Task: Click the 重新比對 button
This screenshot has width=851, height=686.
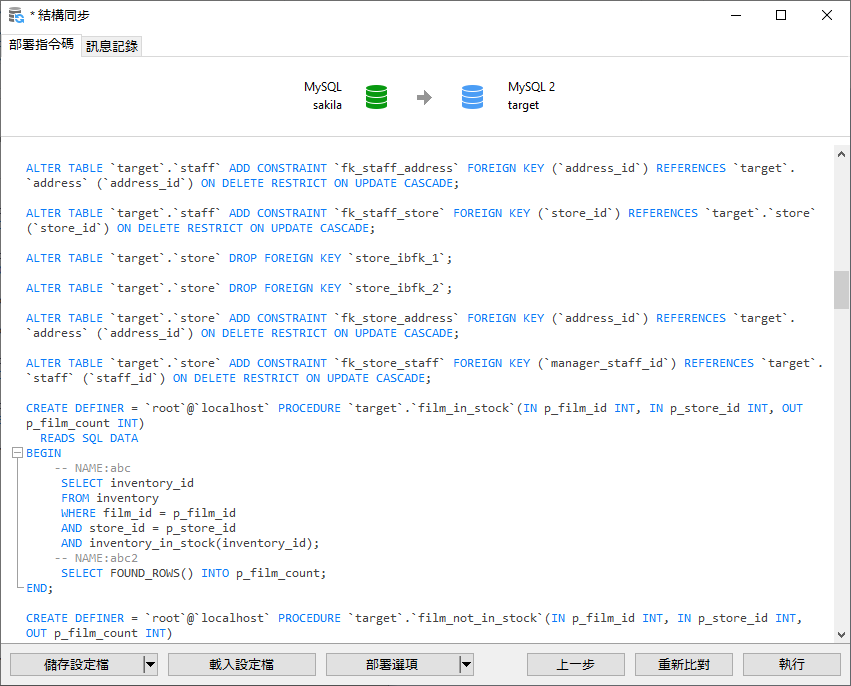Action: (683, 664)
